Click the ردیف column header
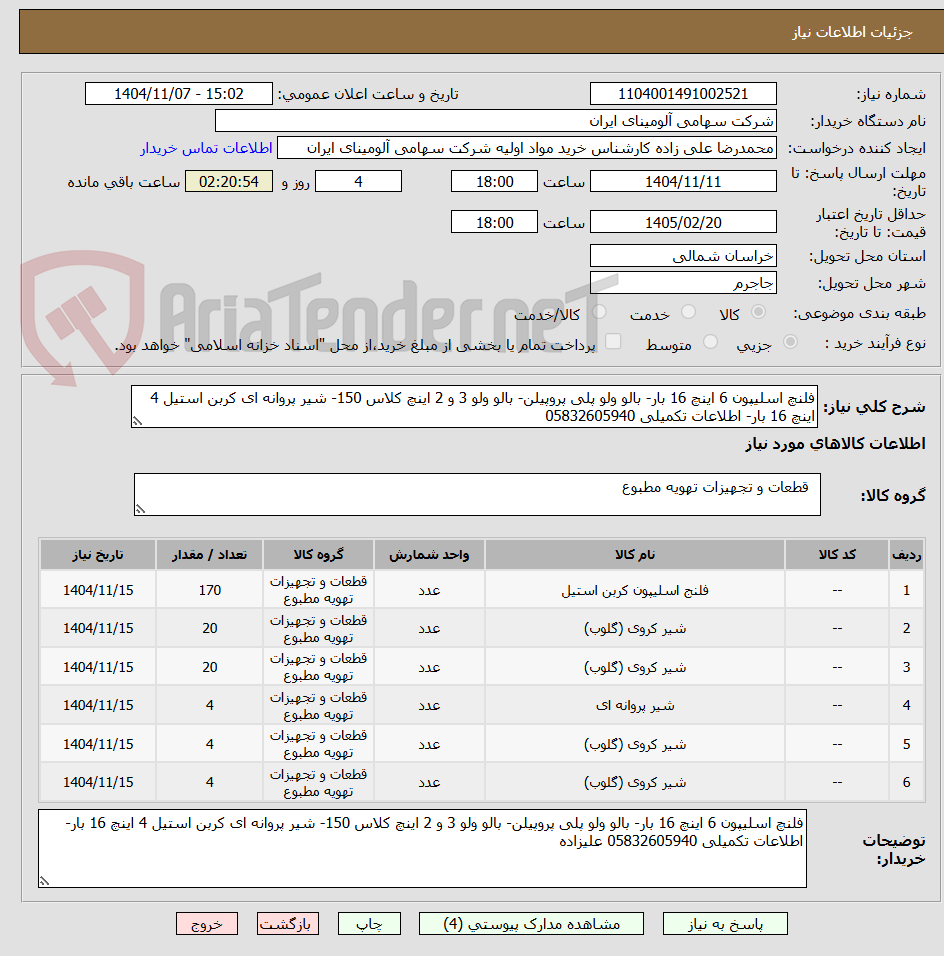 click(907, 554)
